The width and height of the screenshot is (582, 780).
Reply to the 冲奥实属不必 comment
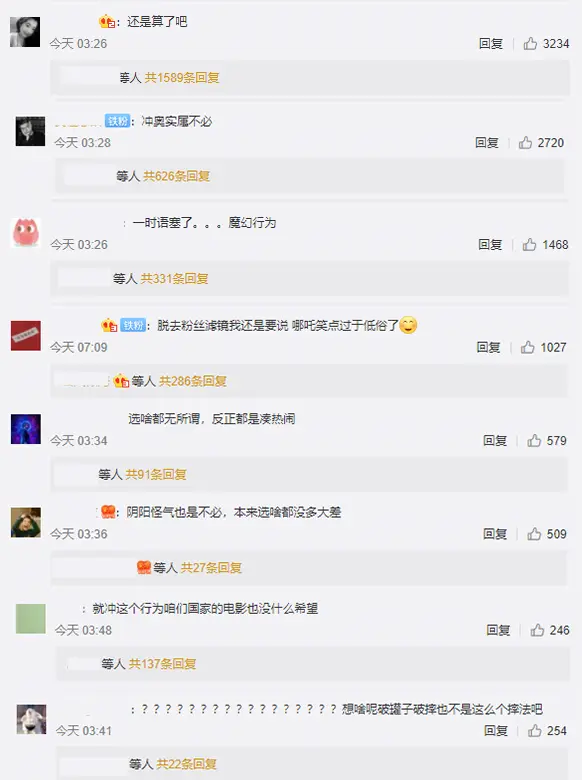pyautogui.click(x=486, y=143)
